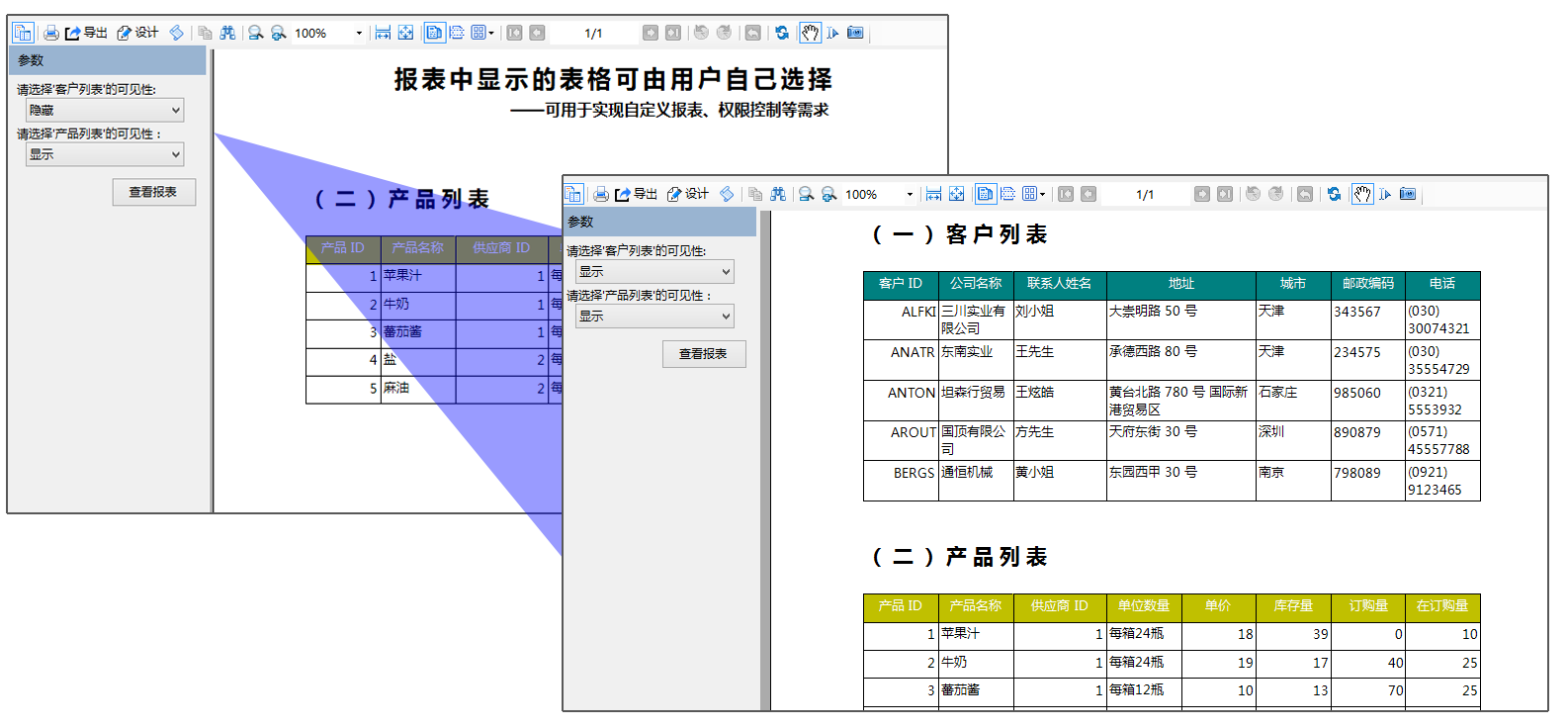
Task: Click the ALFKI customer ID cell
Action: tap(901, 319)
